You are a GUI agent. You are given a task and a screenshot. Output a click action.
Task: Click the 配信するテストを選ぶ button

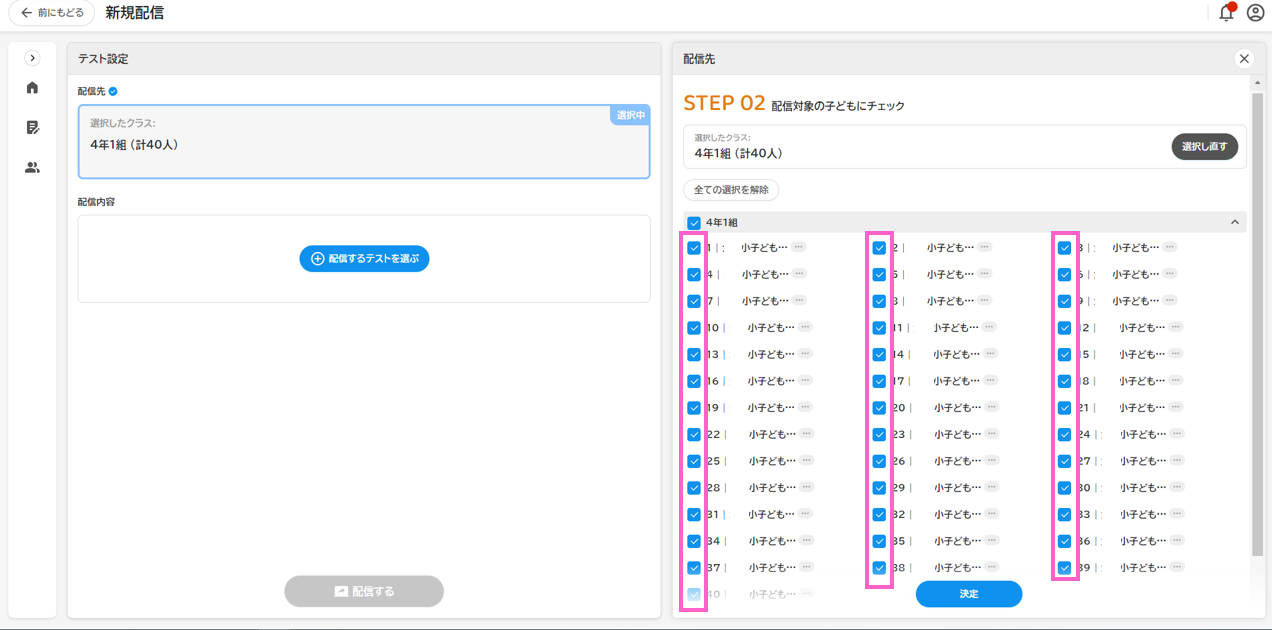click(x=364, y=259)
